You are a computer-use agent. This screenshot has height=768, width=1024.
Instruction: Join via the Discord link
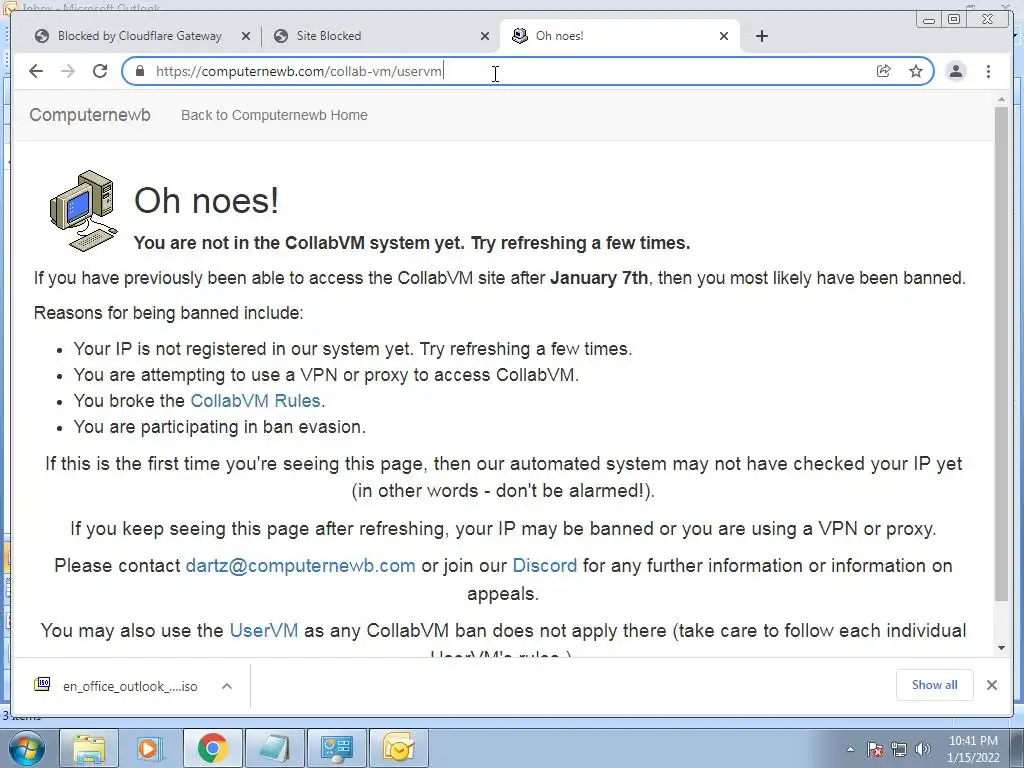pyautogui.click(x=545, y=566)
